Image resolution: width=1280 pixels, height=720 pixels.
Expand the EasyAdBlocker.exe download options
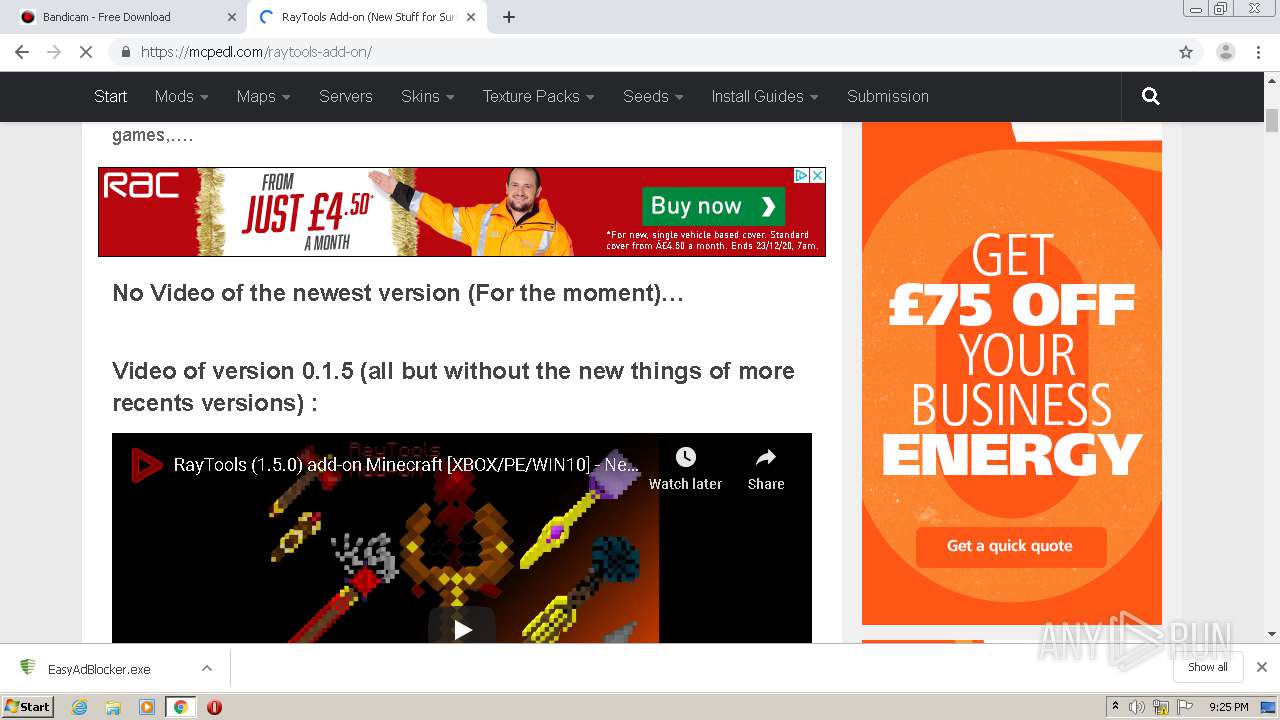point(207,668)
